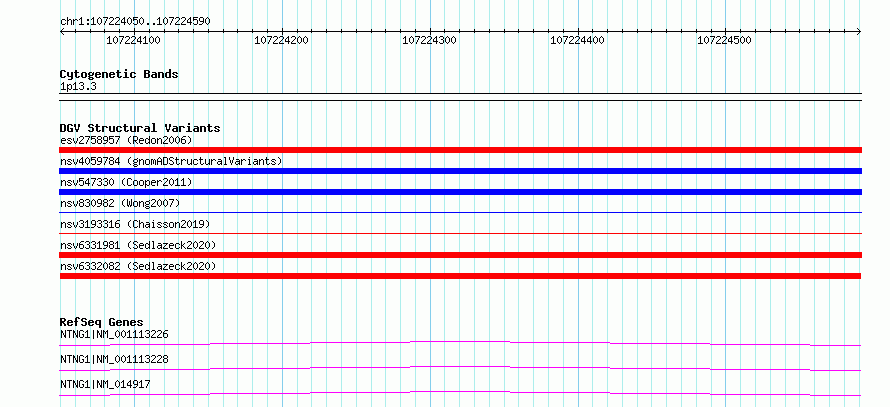890x407 pixels.
Task: Click the red bar under nsv6331981
Action: pos(460,255)
